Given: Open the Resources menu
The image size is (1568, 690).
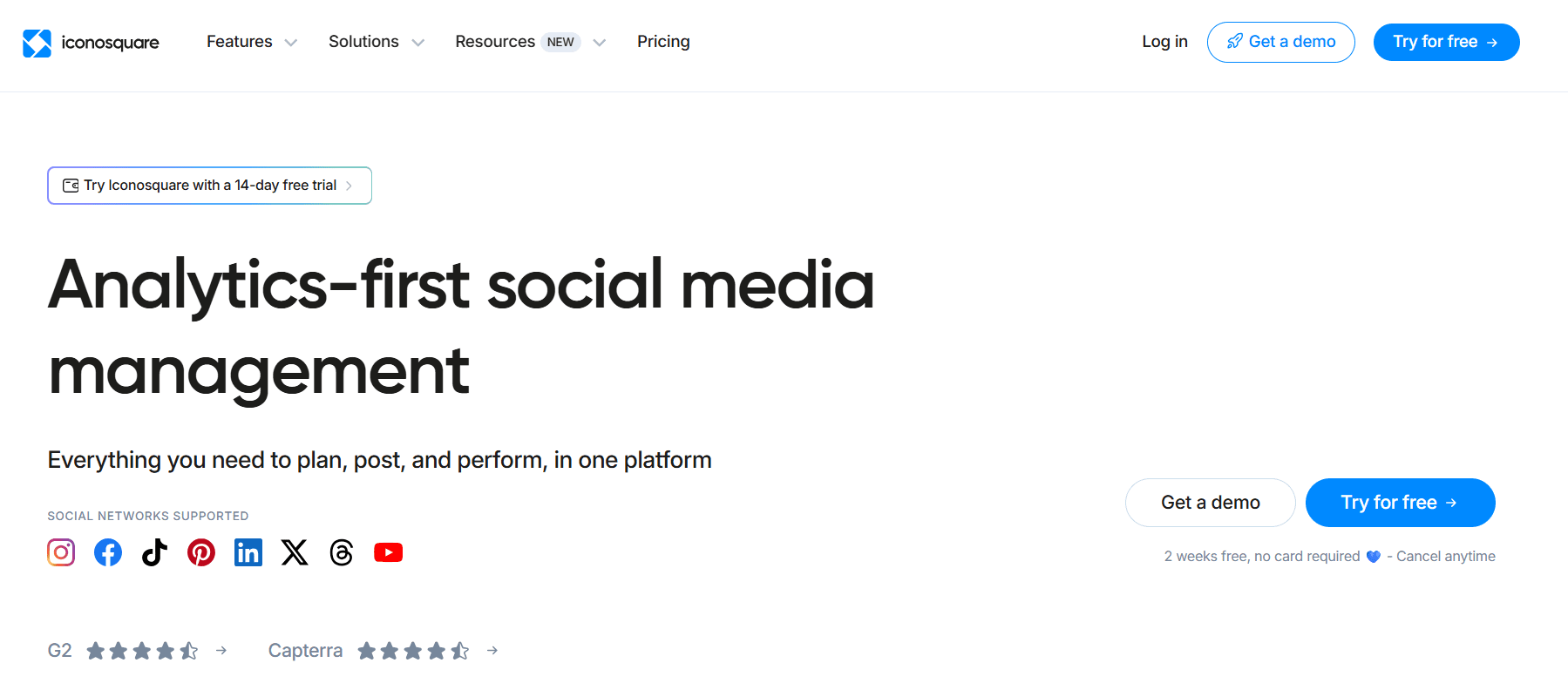Looking at the screenshot, I should pos(495,42).
